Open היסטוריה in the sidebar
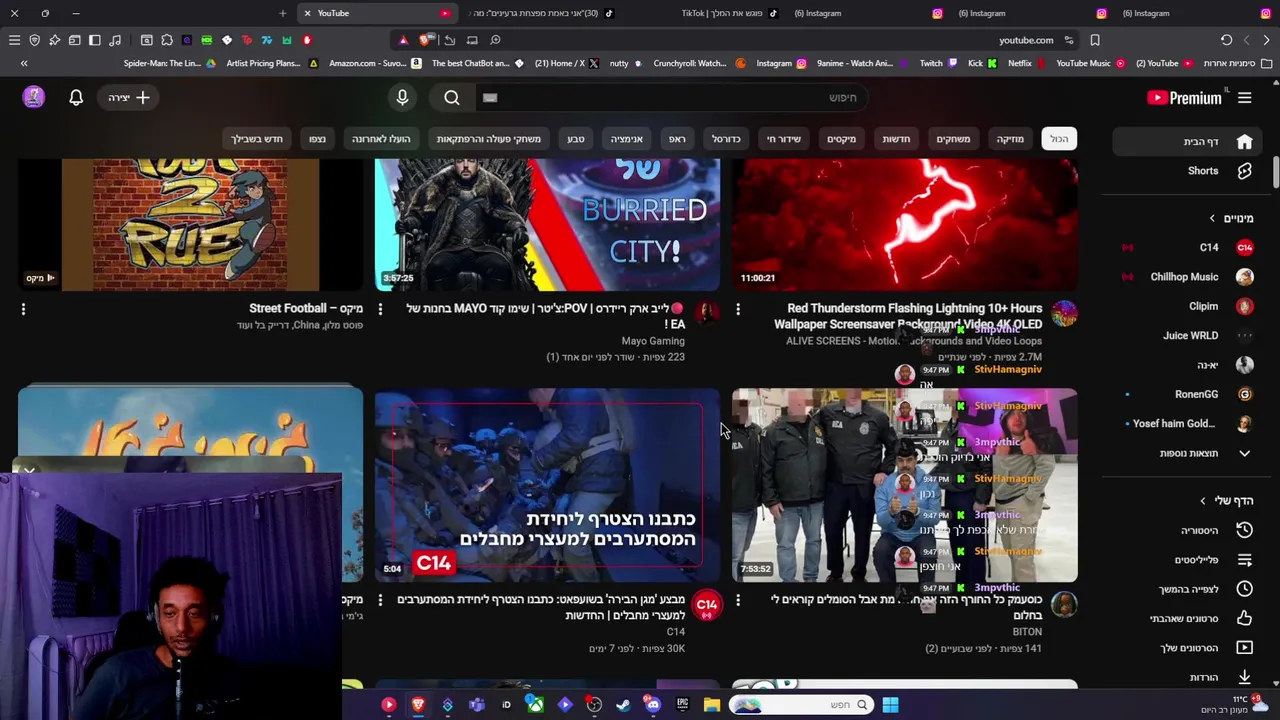 (1189, 530)
